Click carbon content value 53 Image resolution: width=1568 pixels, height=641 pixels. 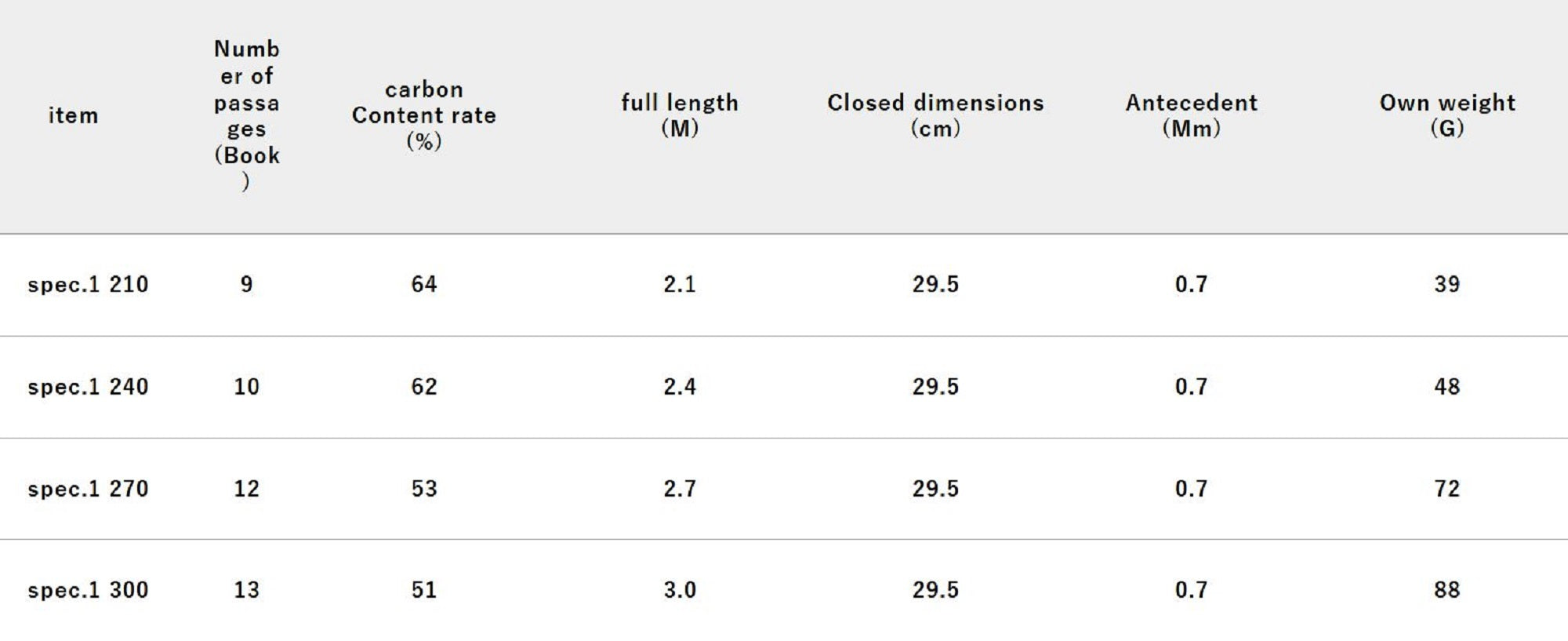point(423,489)
